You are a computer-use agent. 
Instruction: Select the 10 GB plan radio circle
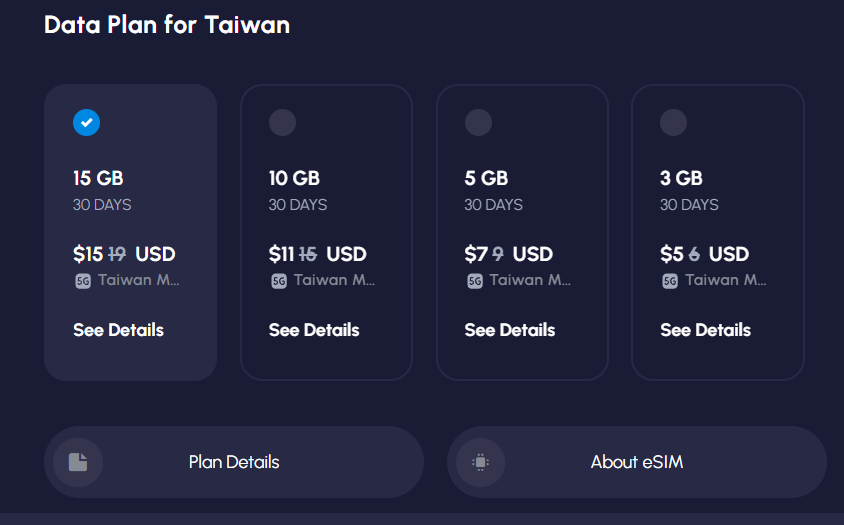283,123
